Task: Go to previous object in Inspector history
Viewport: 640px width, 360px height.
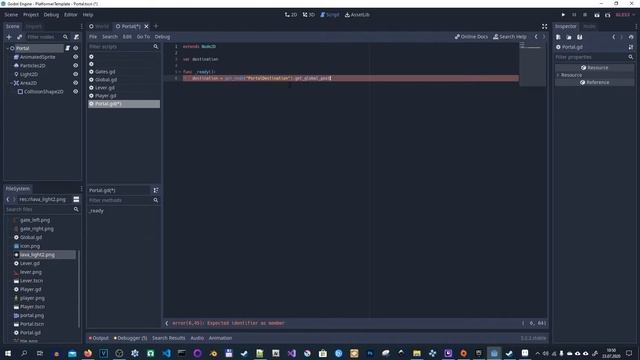Action: click(x=613, y=37)
